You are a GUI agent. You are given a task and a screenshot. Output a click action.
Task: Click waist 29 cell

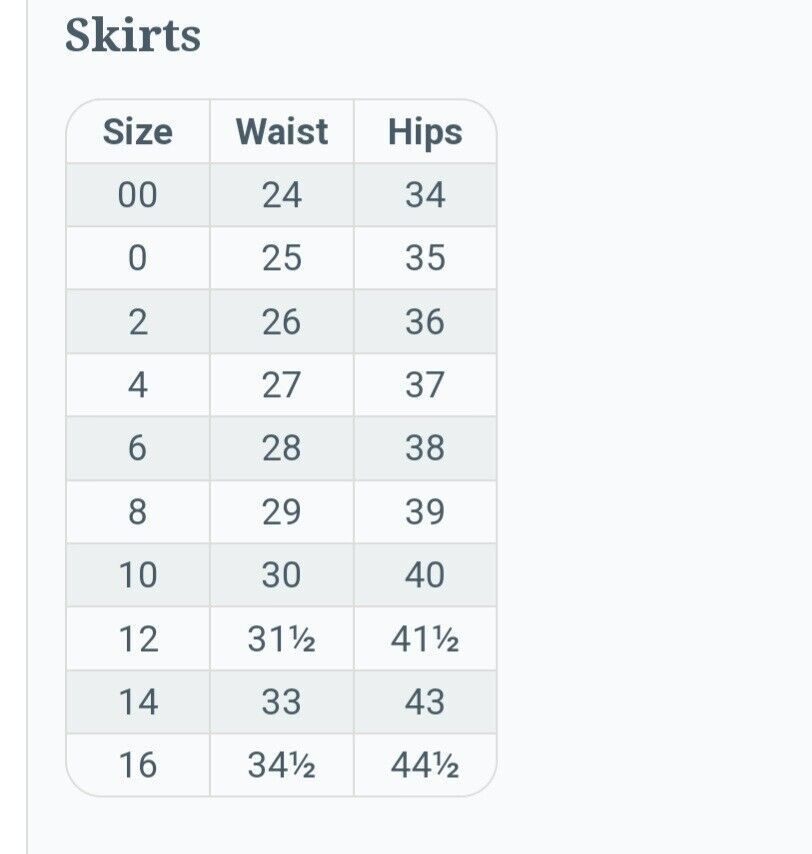point(282,511)
